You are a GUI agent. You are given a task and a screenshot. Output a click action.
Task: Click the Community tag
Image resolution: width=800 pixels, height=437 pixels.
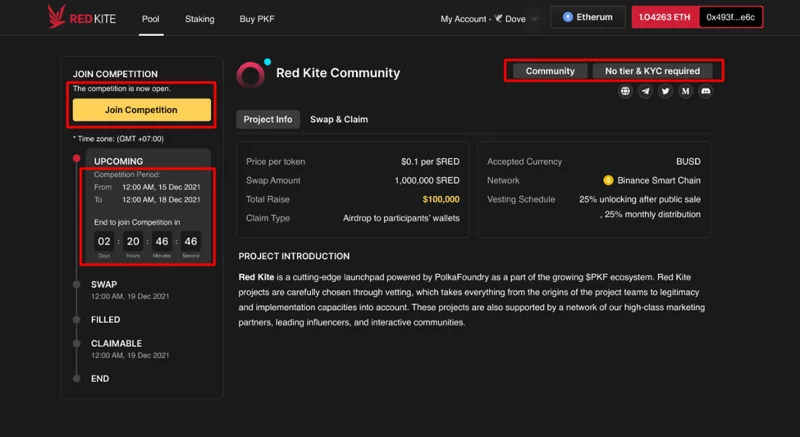[x=550, y=71]
